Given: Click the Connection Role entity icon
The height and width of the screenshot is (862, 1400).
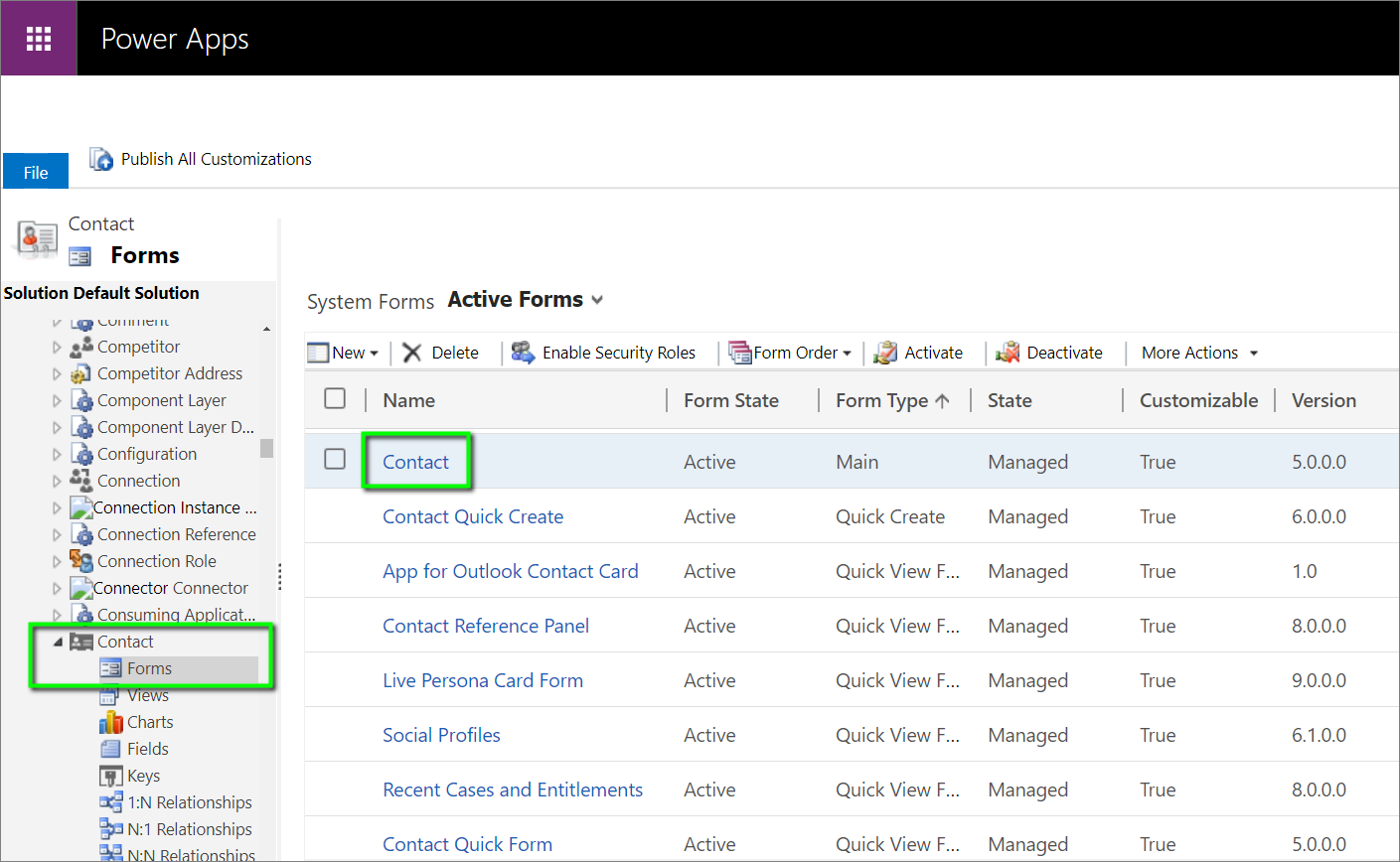Looking at the screenshot, I should [81, 561].
